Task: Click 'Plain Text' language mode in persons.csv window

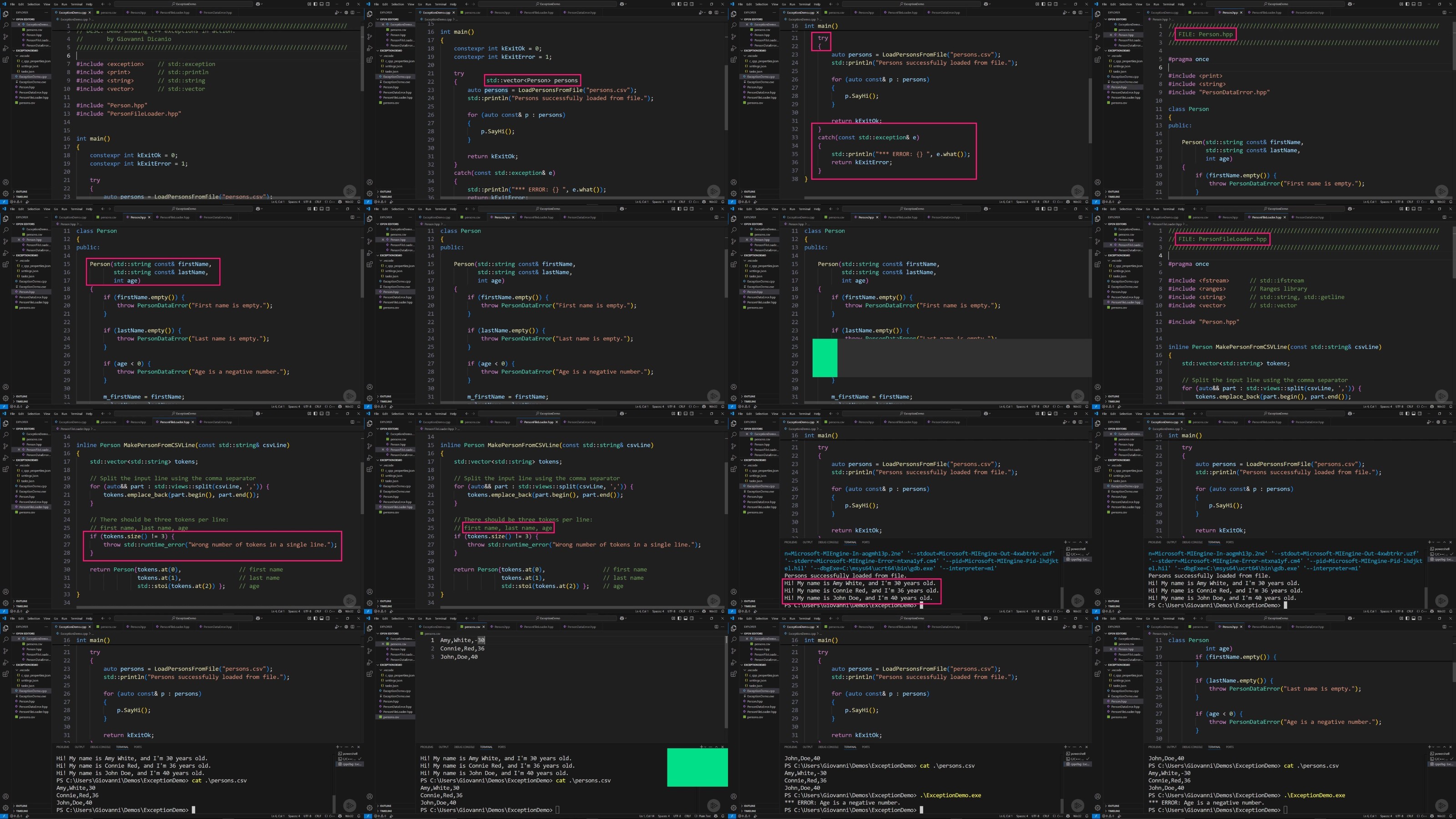Action: 705,816
